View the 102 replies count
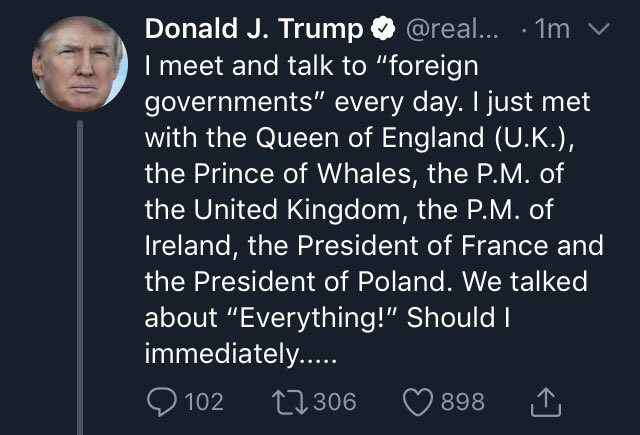The image size is (640, 435). [x=204, y=401]
